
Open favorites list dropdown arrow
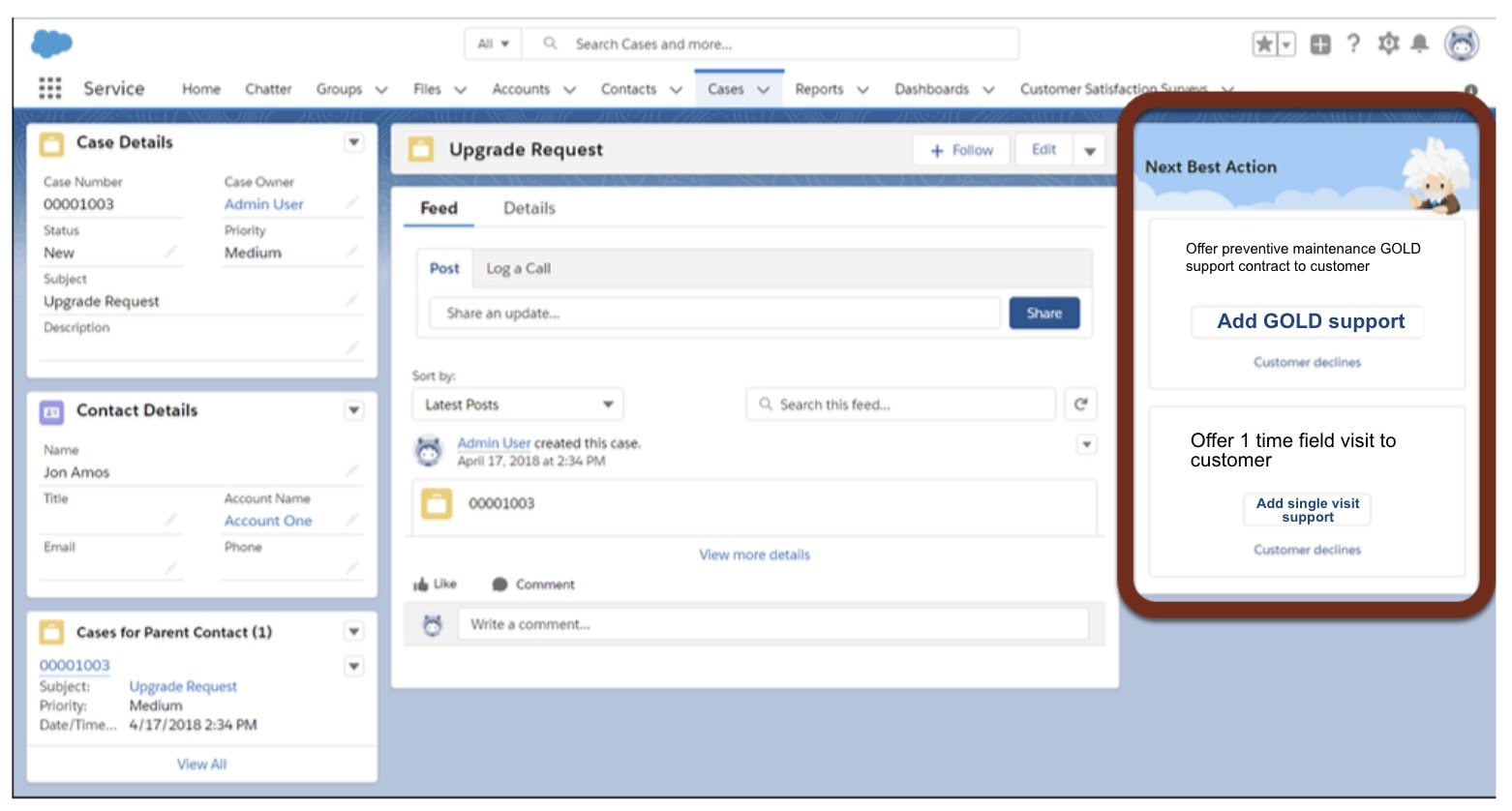pyautogui.click(x=1286, y=44)
